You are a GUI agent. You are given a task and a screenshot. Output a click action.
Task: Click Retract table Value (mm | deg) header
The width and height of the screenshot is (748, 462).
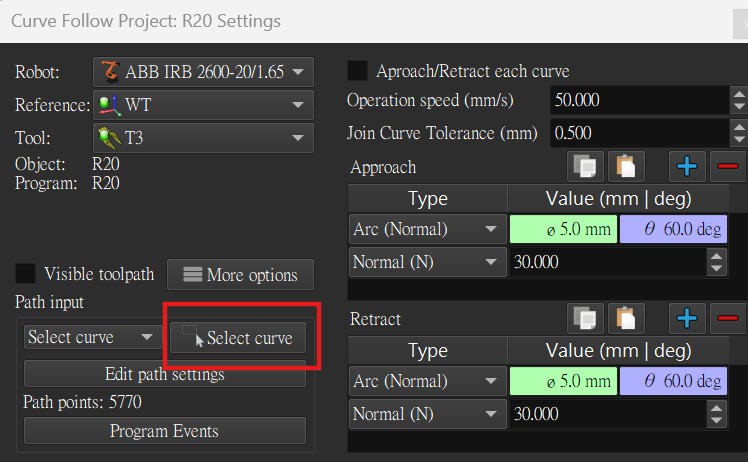coord(618,351)
